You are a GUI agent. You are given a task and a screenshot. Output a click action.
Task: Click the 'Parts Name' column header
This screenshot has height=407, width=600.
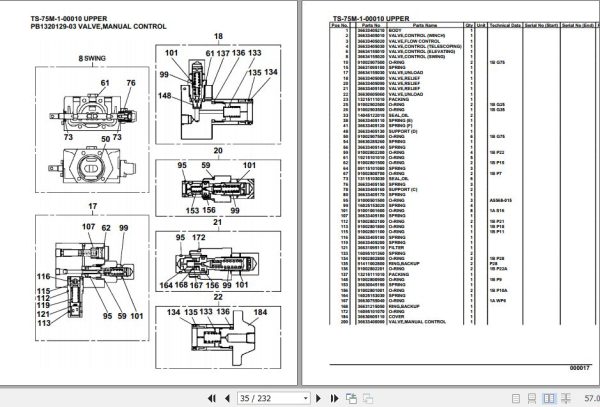click(425, 25)
